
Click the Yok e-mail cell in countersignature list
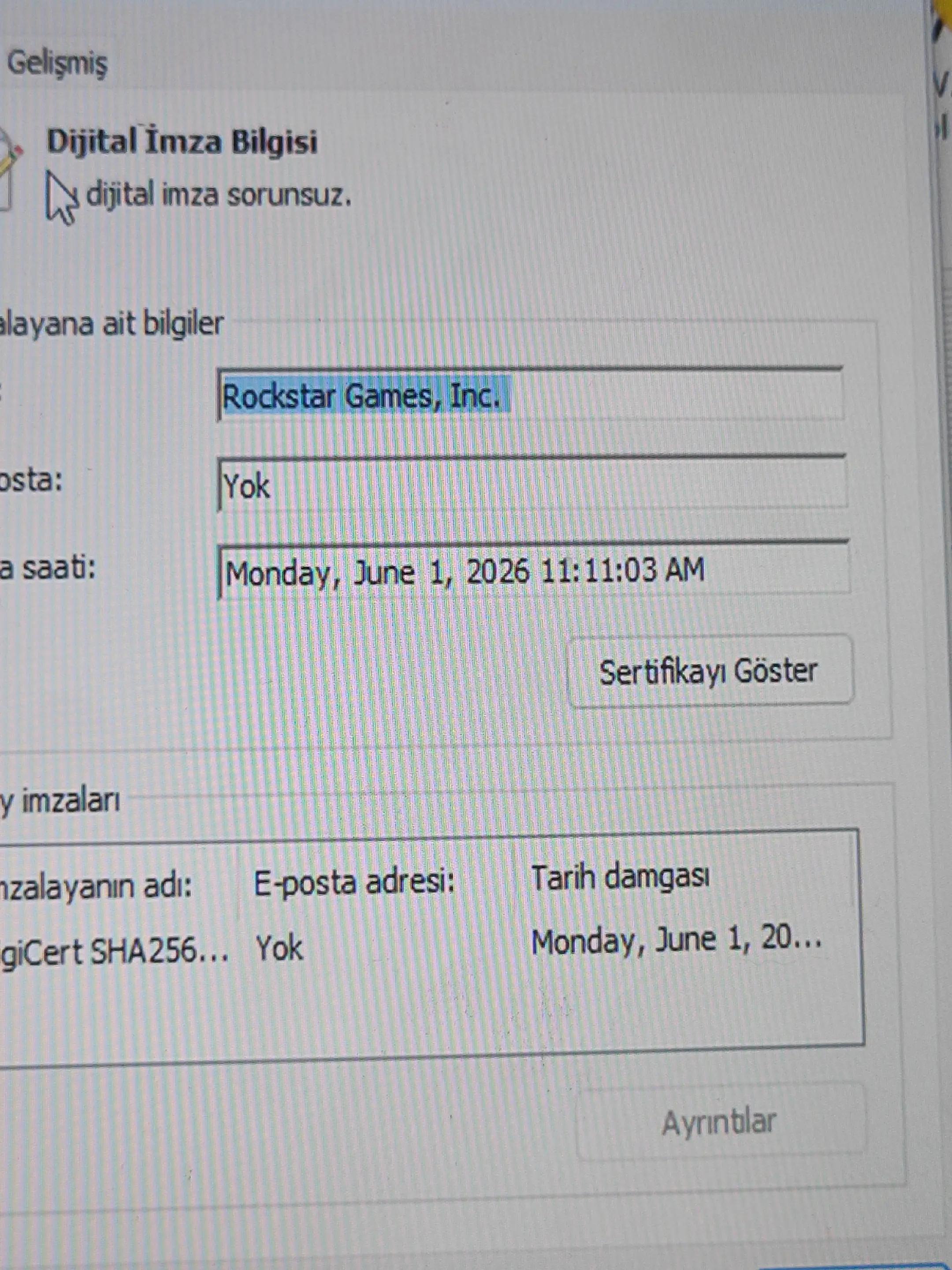point(279,948)
